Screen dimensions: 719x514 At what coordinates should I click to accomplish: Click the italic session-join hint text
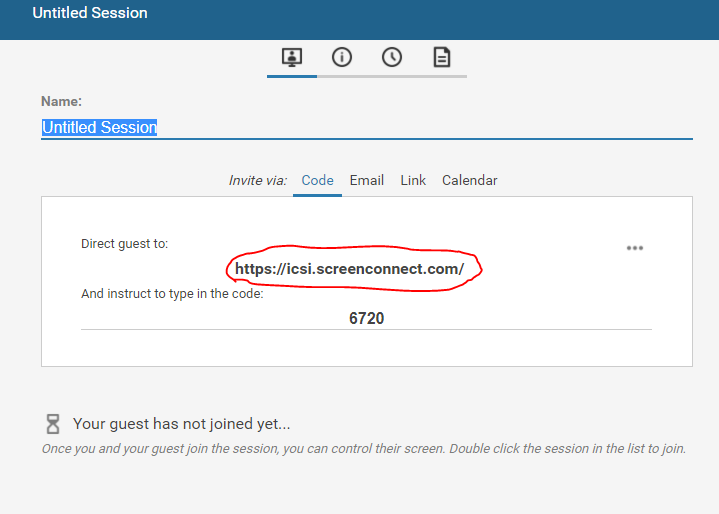pyautogui.click(x=364, y=448)
